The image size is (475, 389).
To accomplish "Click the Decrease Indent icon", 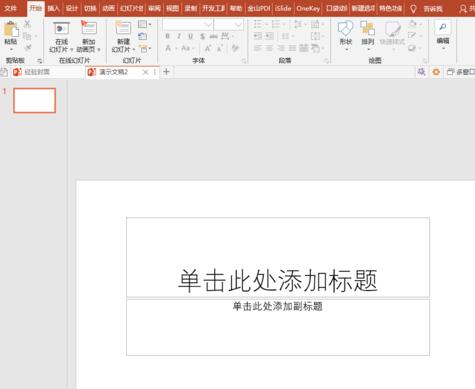I will tap(258, 36).
